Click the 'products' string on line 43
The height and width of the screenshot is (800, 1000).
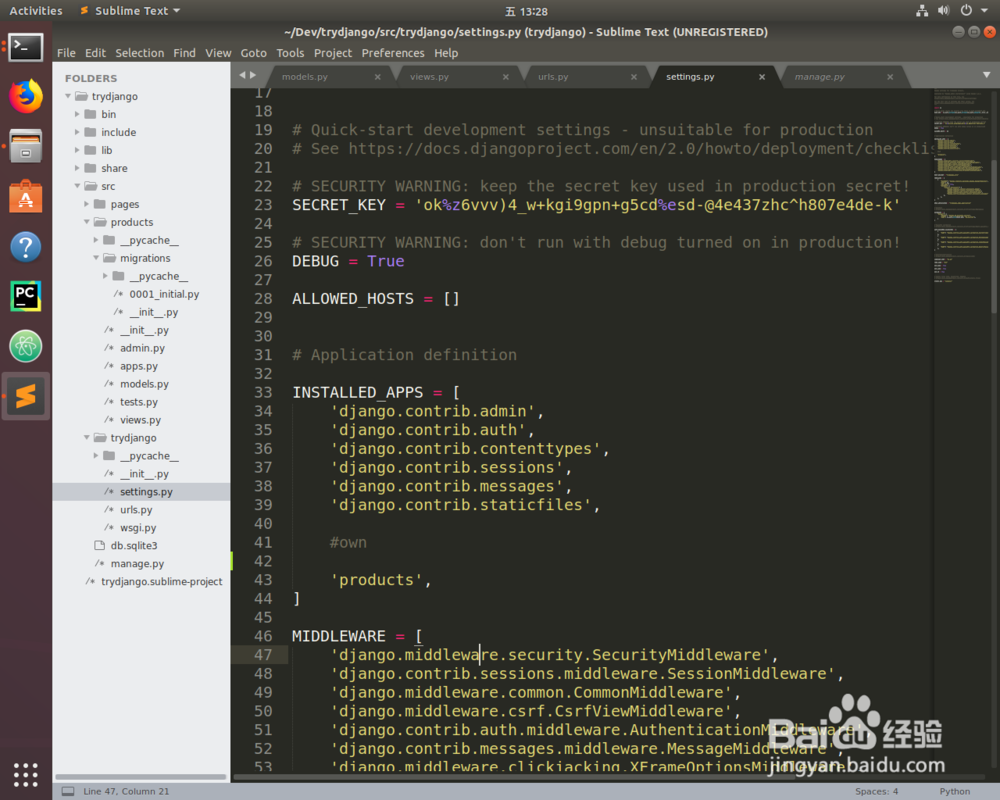[x=376, y=580]
